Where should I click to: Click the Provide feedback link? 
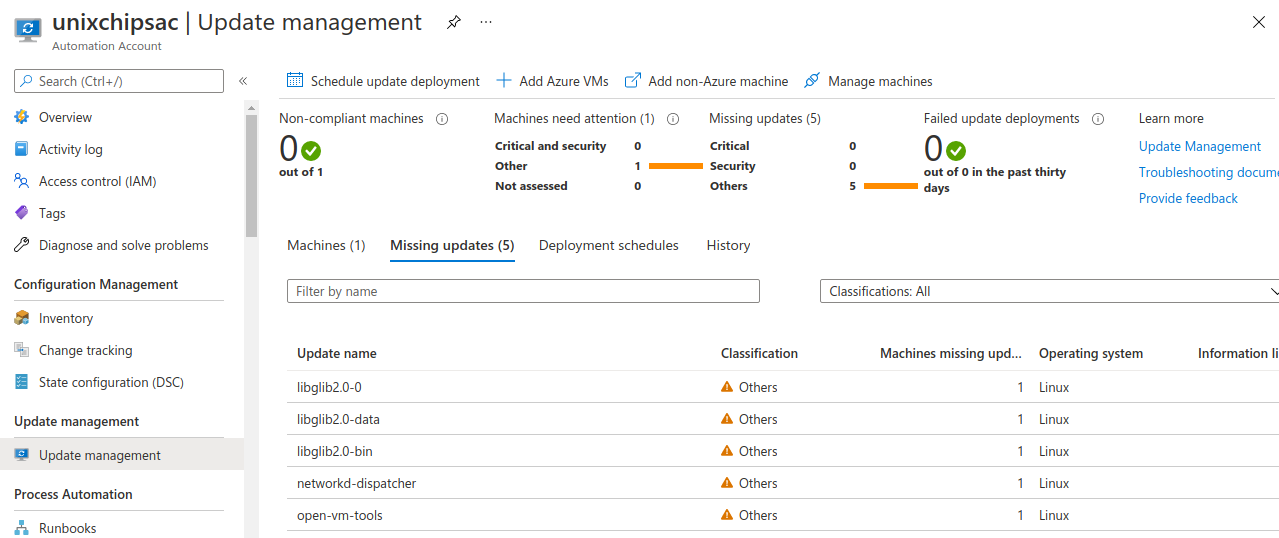pyautogui.click(x=1188, y=198)
